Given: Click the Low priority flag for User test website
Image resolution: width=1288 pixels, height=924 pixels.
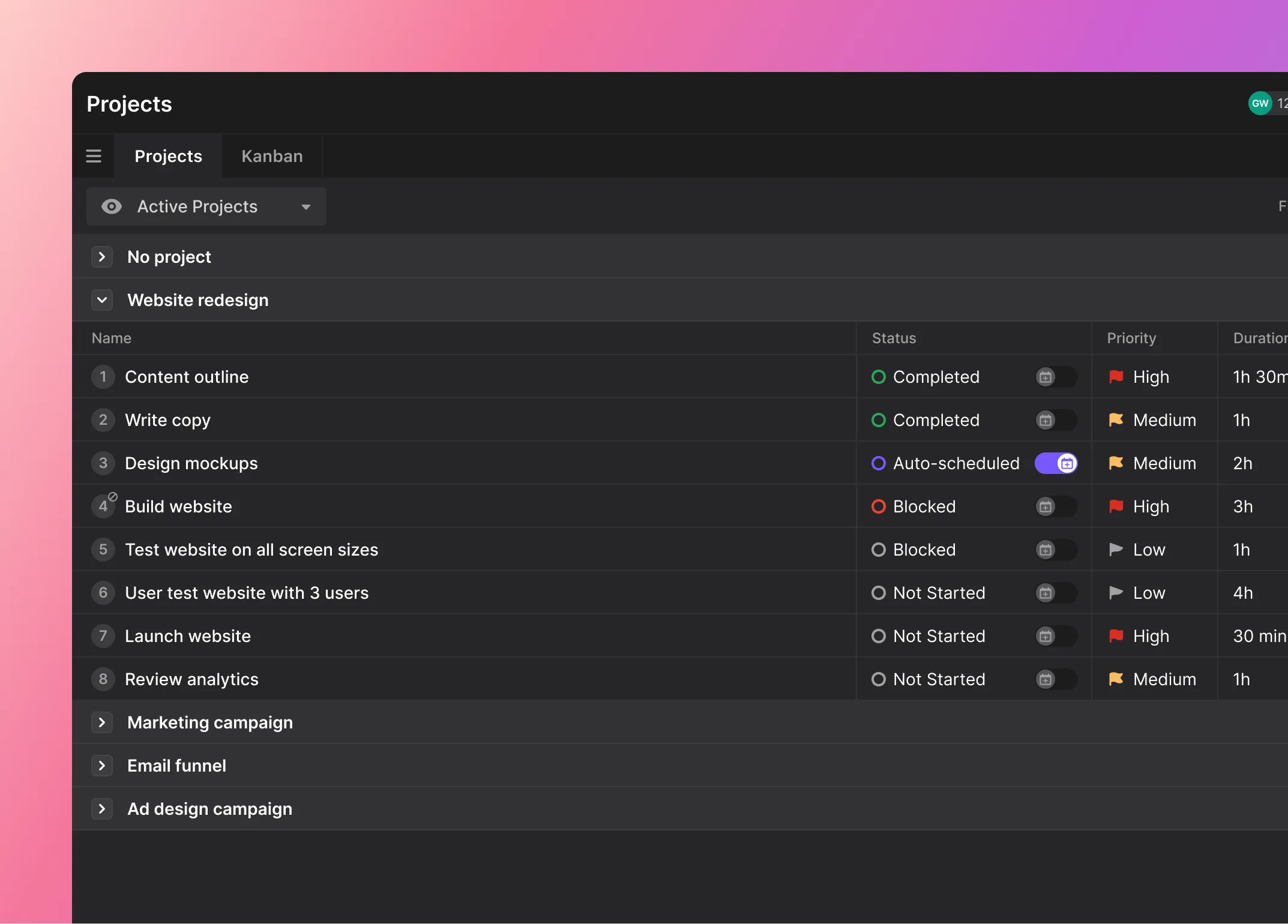Looking at the screenshot, I should coord(1116,593).
